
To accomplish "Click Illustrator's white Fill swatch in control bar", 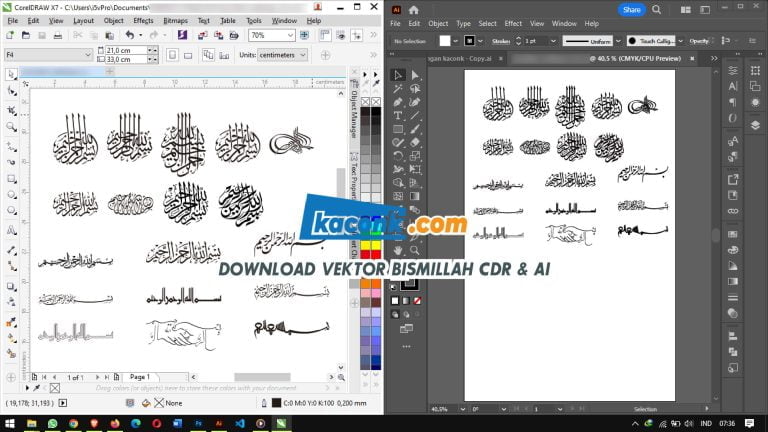I will [x=445, y=41].
